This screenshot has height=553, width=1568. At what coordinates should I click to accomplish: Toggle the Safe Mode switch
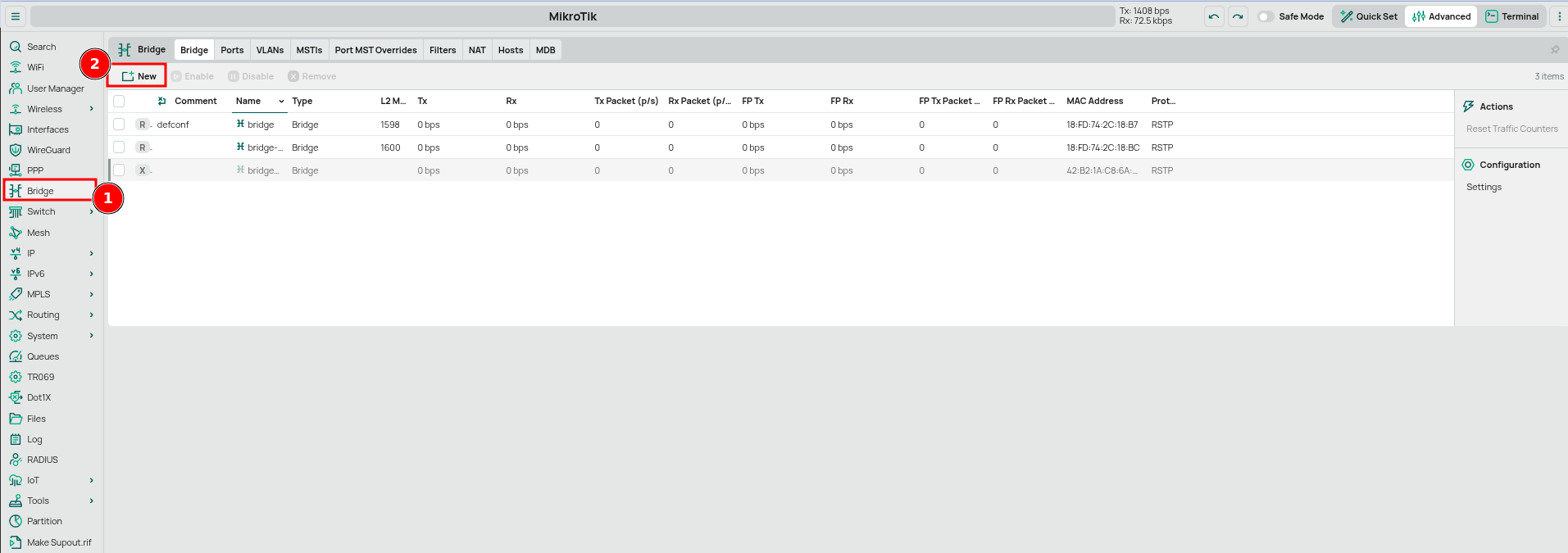point(1265,16)
